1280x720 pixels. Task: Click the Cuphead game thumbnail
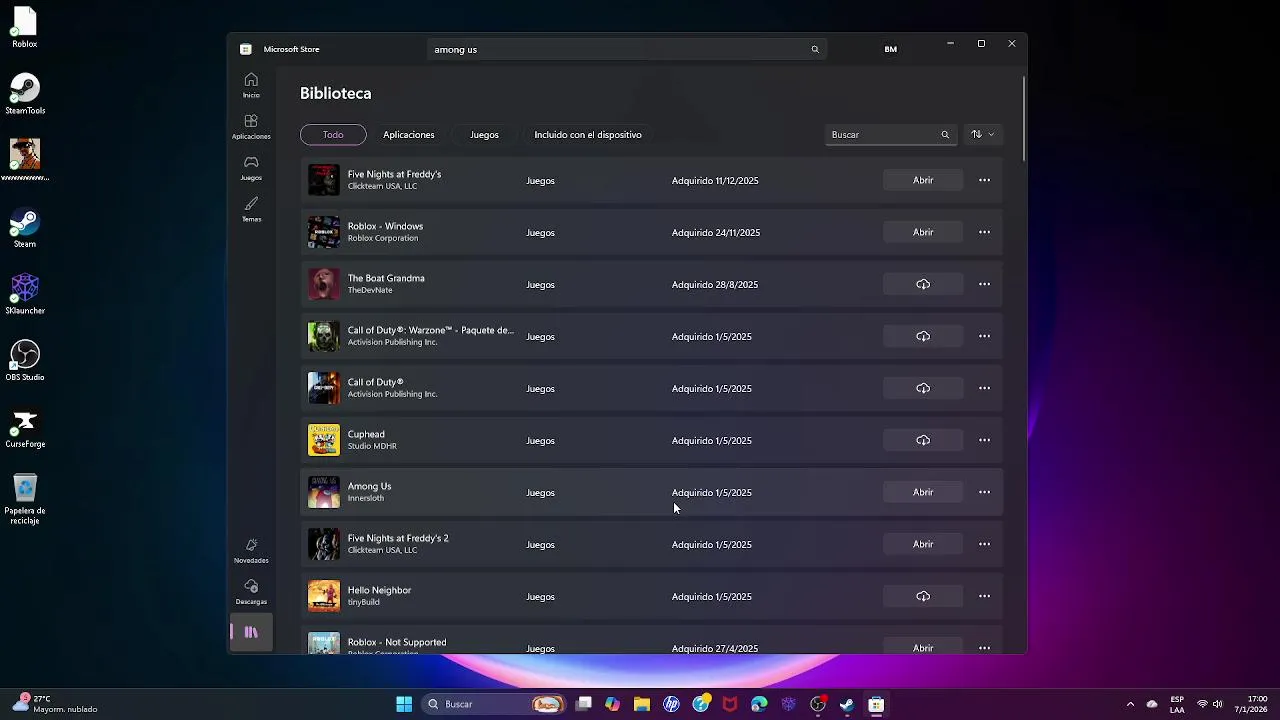click(323, 440)
